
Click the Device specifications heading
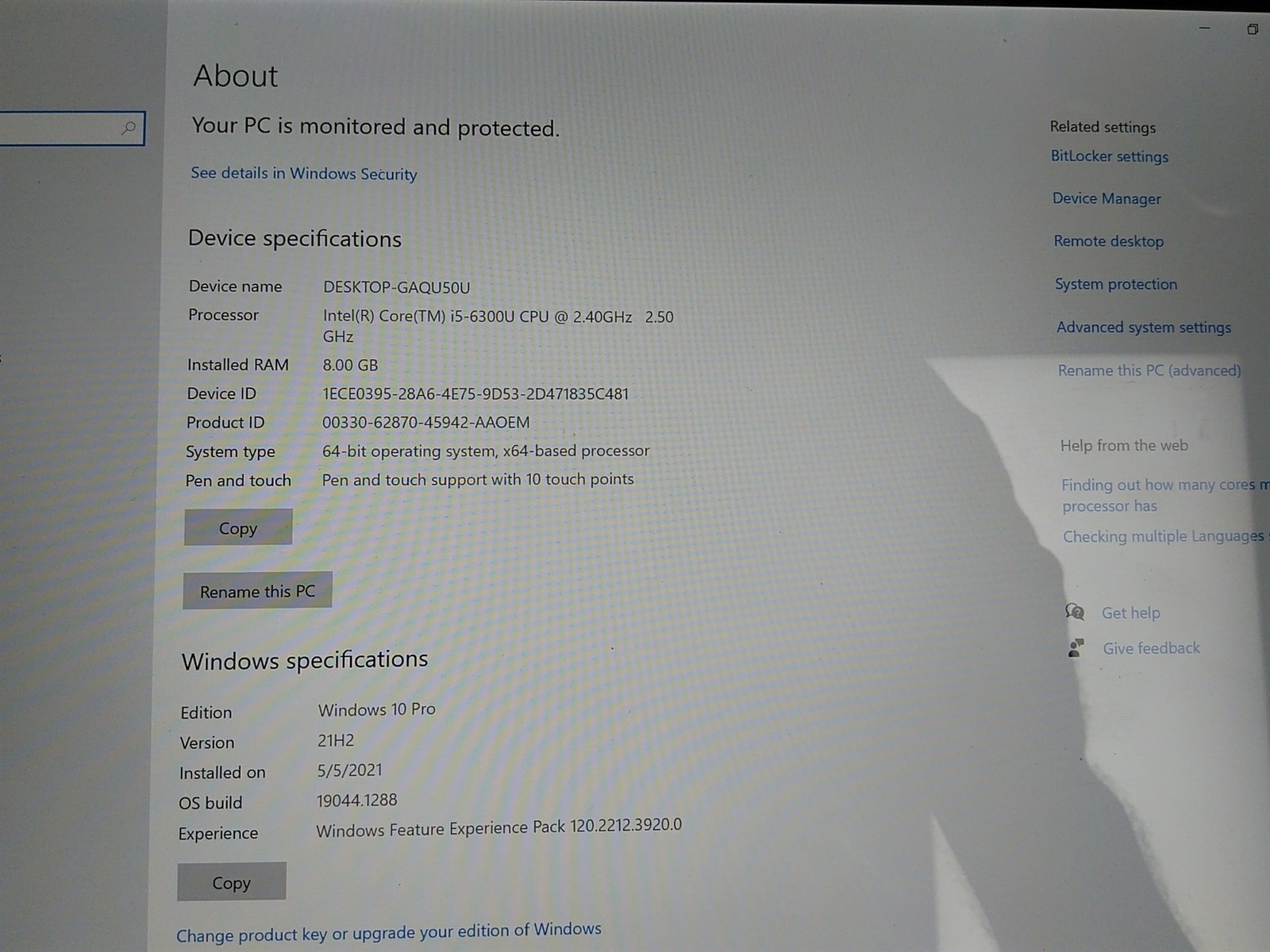[x=294, y=239]
